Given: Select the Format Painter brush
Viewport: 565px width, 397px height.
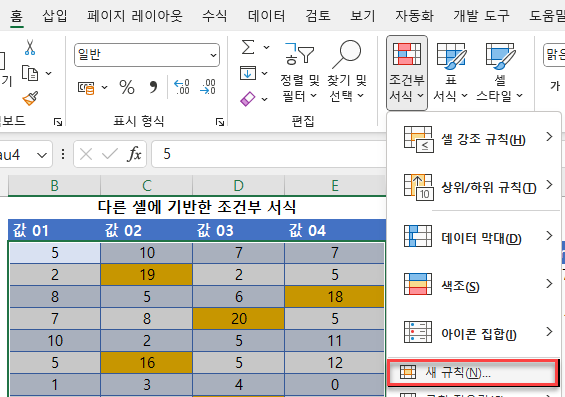Looking at the screenshot, I should (30, 98).
